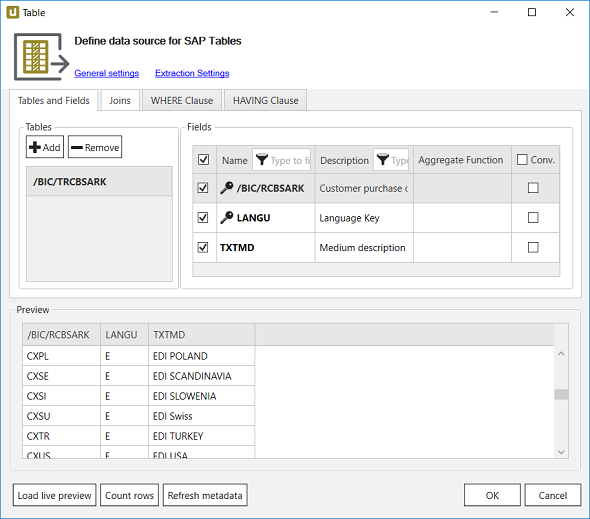Uncheck the /BIC/RCBSARK field checkbox
The image size is (590, 519).
(203, 187)
